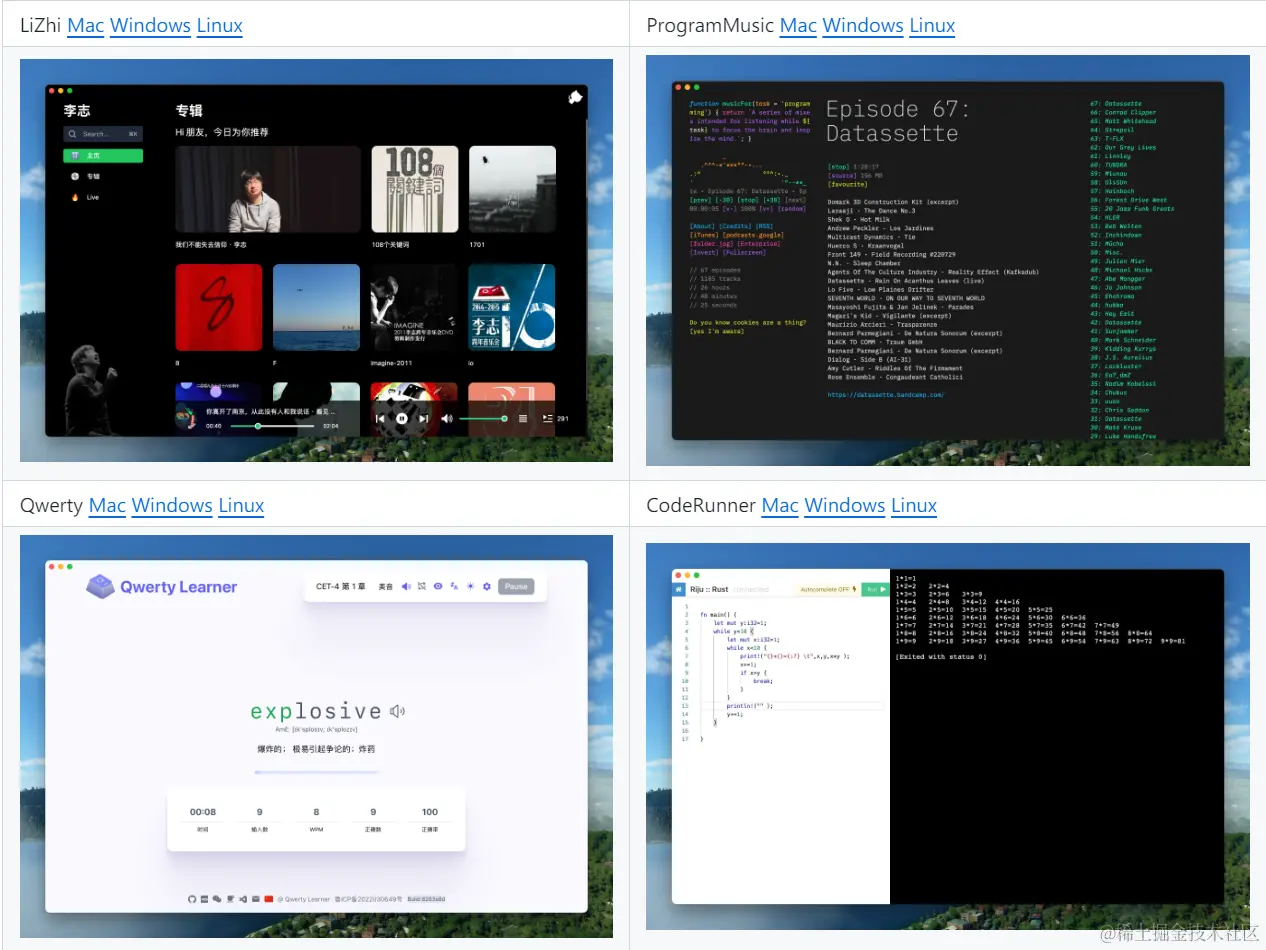The image size is (1266, 950).
Task: Open the 1701 album cover
Action: pyautogui.click(x=512, y=190)
